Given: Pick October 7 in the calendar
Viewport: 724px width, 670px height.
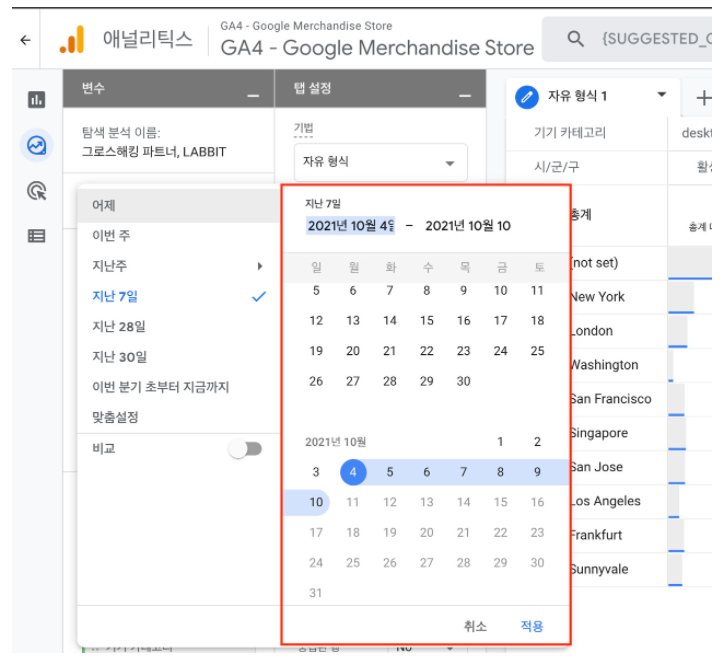Looking at the screenshot, I should tap(464, 472).
